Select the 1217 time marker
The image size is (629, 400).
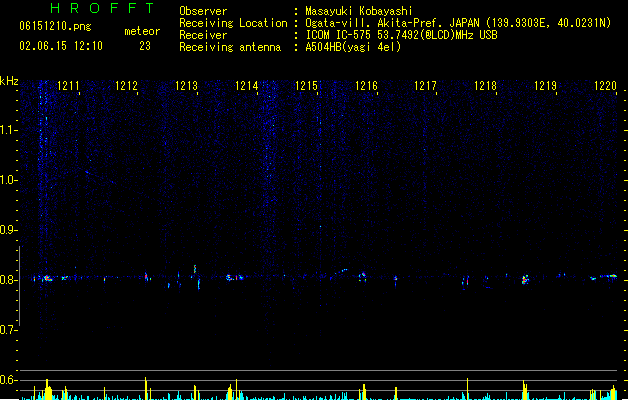click(x=425, y=86)
